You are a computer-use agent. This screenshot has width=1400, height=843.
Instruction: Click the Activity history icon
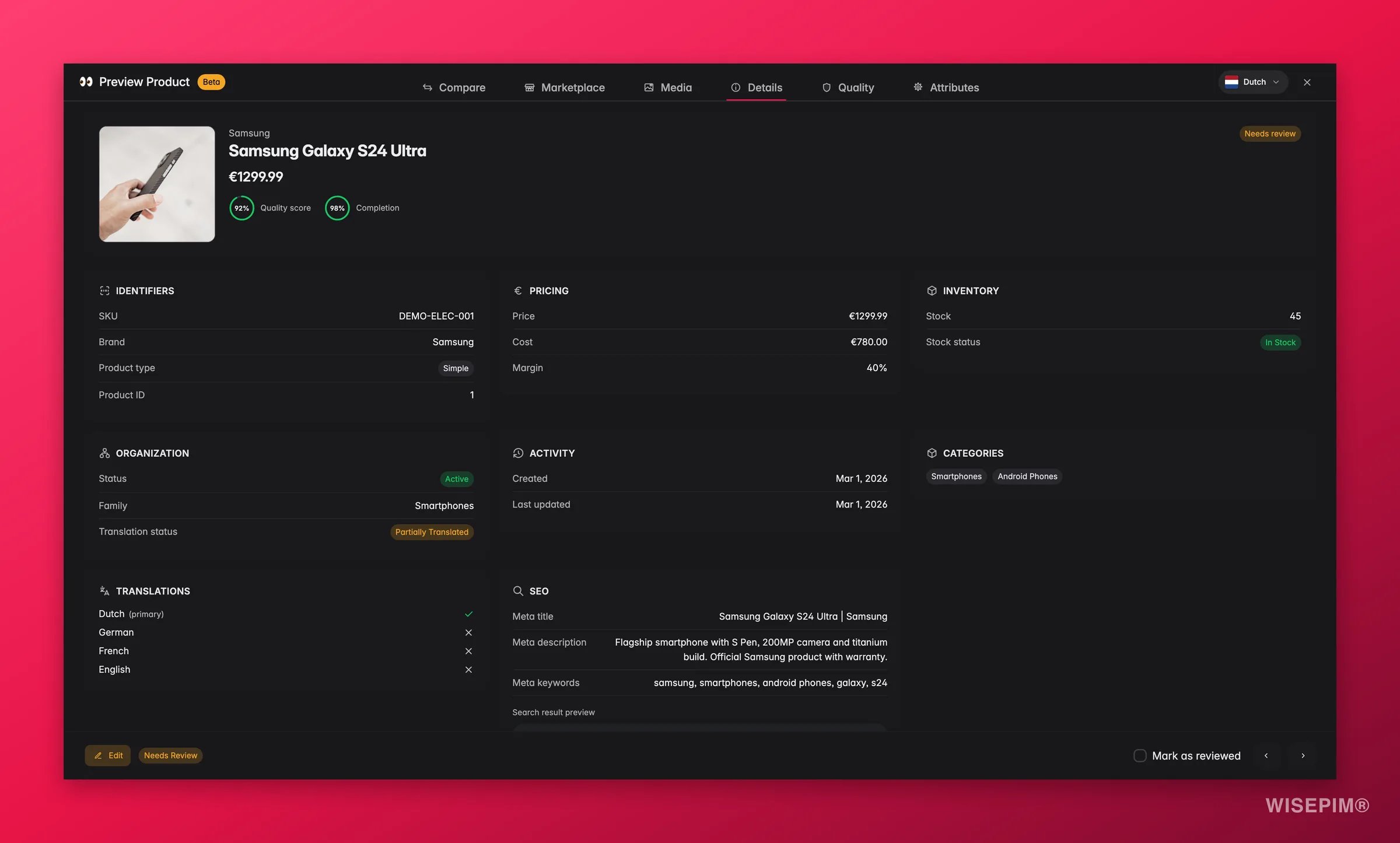pos(518,453)
